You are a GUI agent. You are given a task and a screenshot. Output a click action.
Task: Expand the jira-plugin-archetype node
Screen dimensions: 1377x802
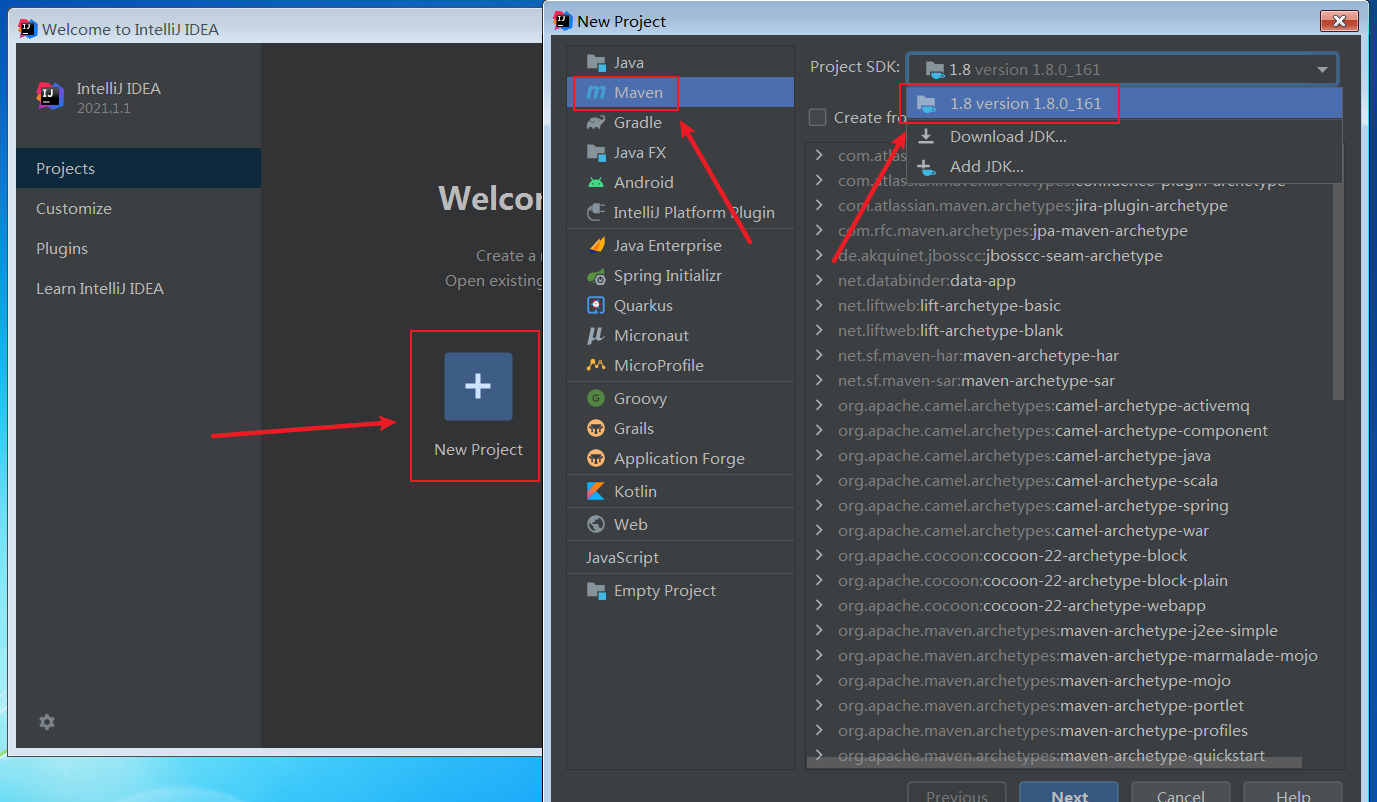(819, 205)
